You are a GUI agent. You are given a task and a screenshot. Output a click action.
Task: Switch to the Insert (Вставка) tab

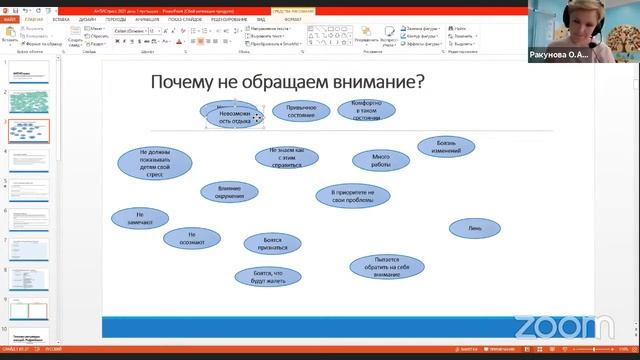[61, 19]
